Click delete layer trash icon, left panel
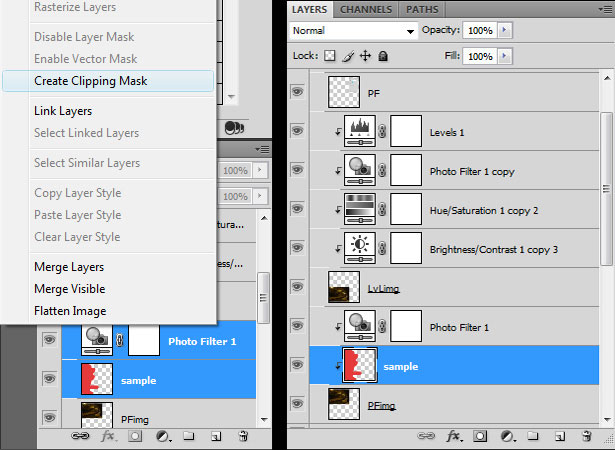The width and height of the screenshot is (615, 450). tap(243, 436)
